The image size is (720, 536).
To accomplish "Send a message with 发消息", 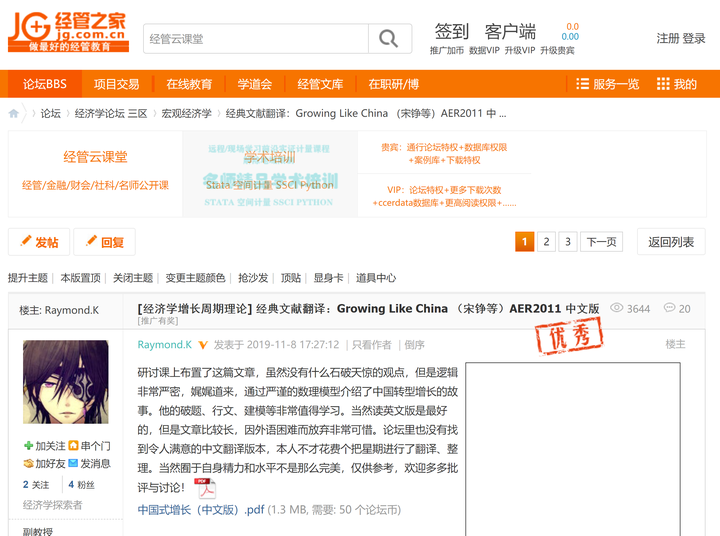I will pyautogui.click(x=90, y=463).
